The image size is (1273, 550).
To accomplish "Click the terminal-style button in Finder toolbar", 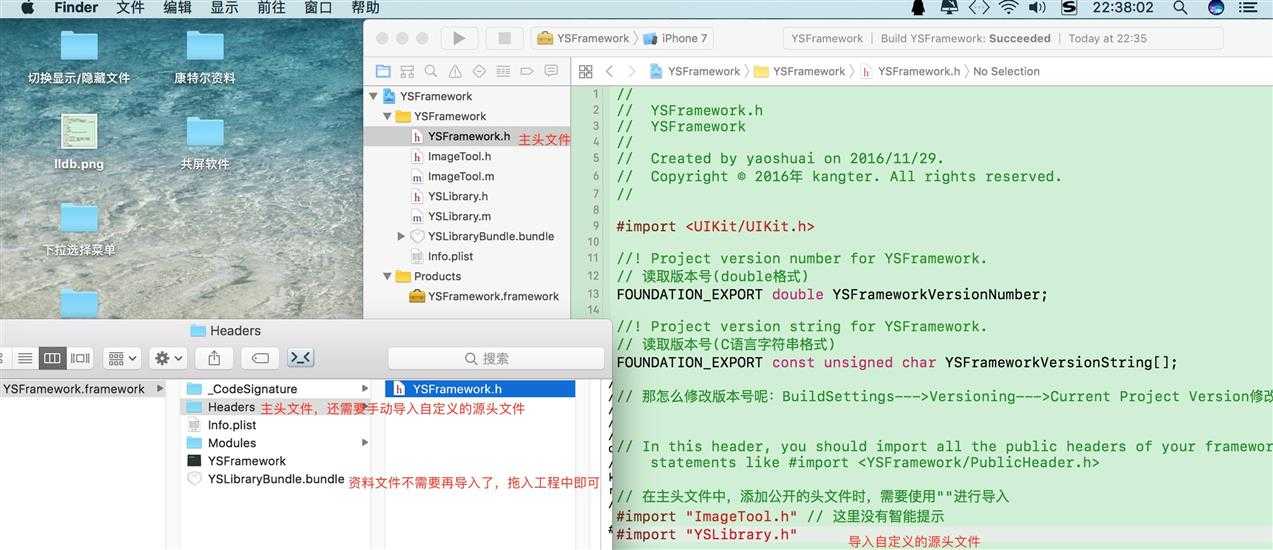I will [301, 358].
